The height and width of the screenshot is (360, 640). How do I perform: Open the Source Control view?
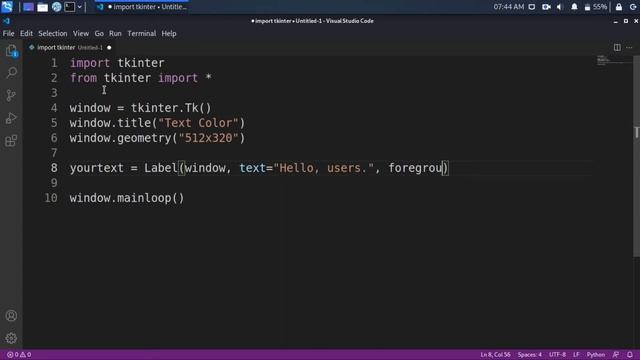pyautogui.click(x=11, y=96)
